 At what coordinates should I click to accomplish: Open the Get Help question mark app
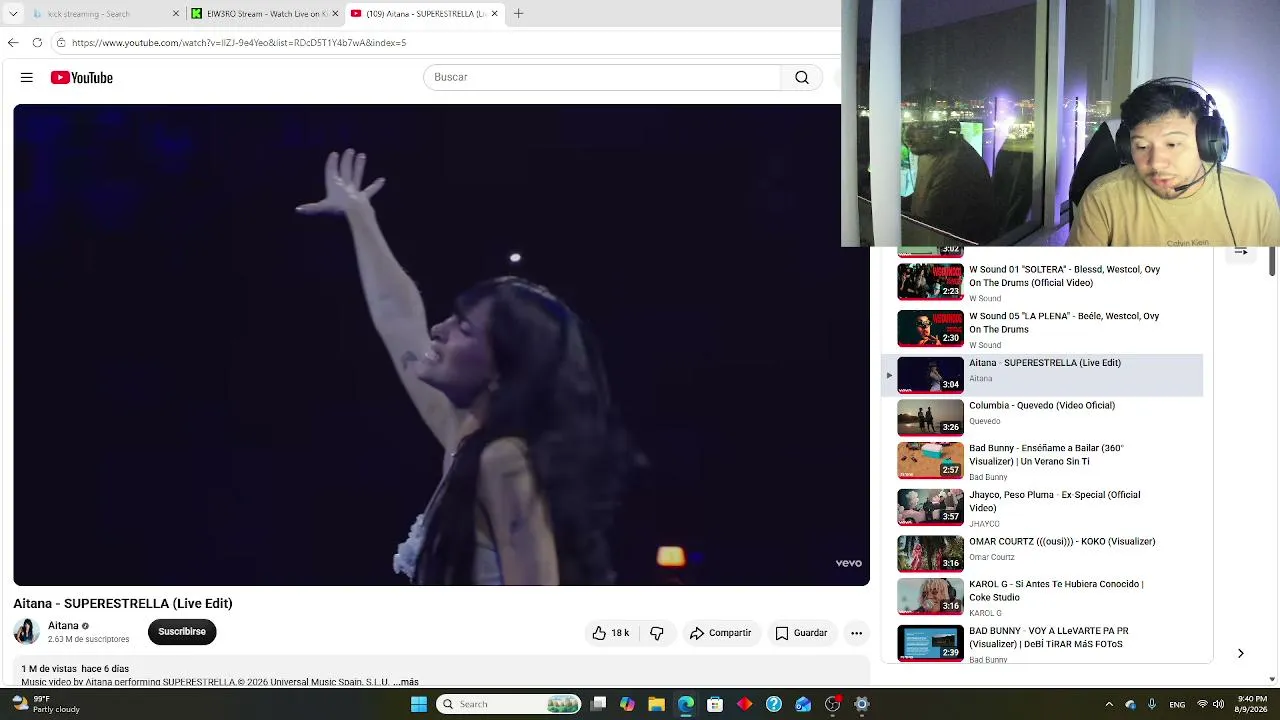coord(774,704)
